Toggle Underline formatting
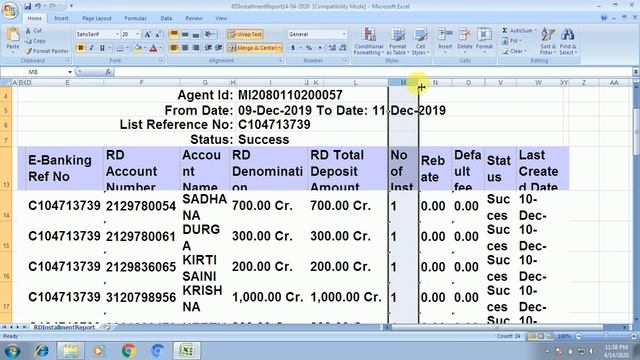The width and height of the screenshot is (640, 360). [x=102, y=48]
